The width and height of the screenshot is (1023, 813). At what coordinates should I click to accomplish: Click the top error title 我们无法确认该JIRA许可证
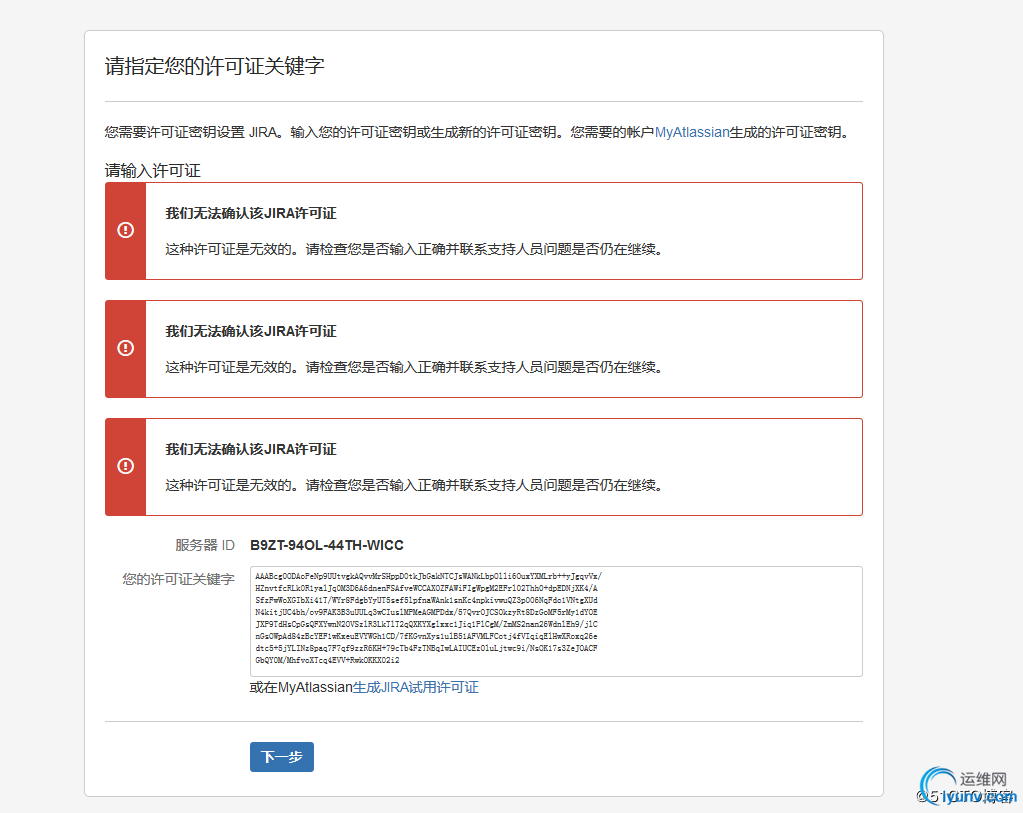pos(251,213)
